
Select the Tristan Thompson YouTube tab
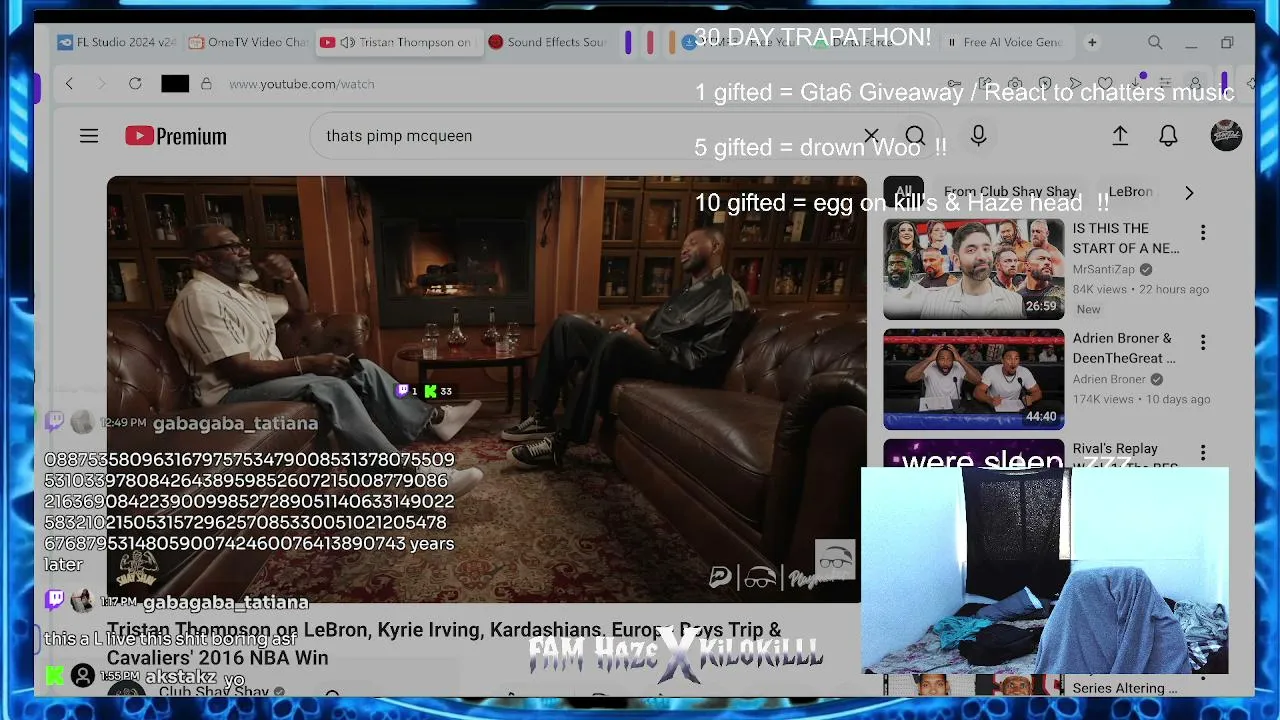point(397,42)
